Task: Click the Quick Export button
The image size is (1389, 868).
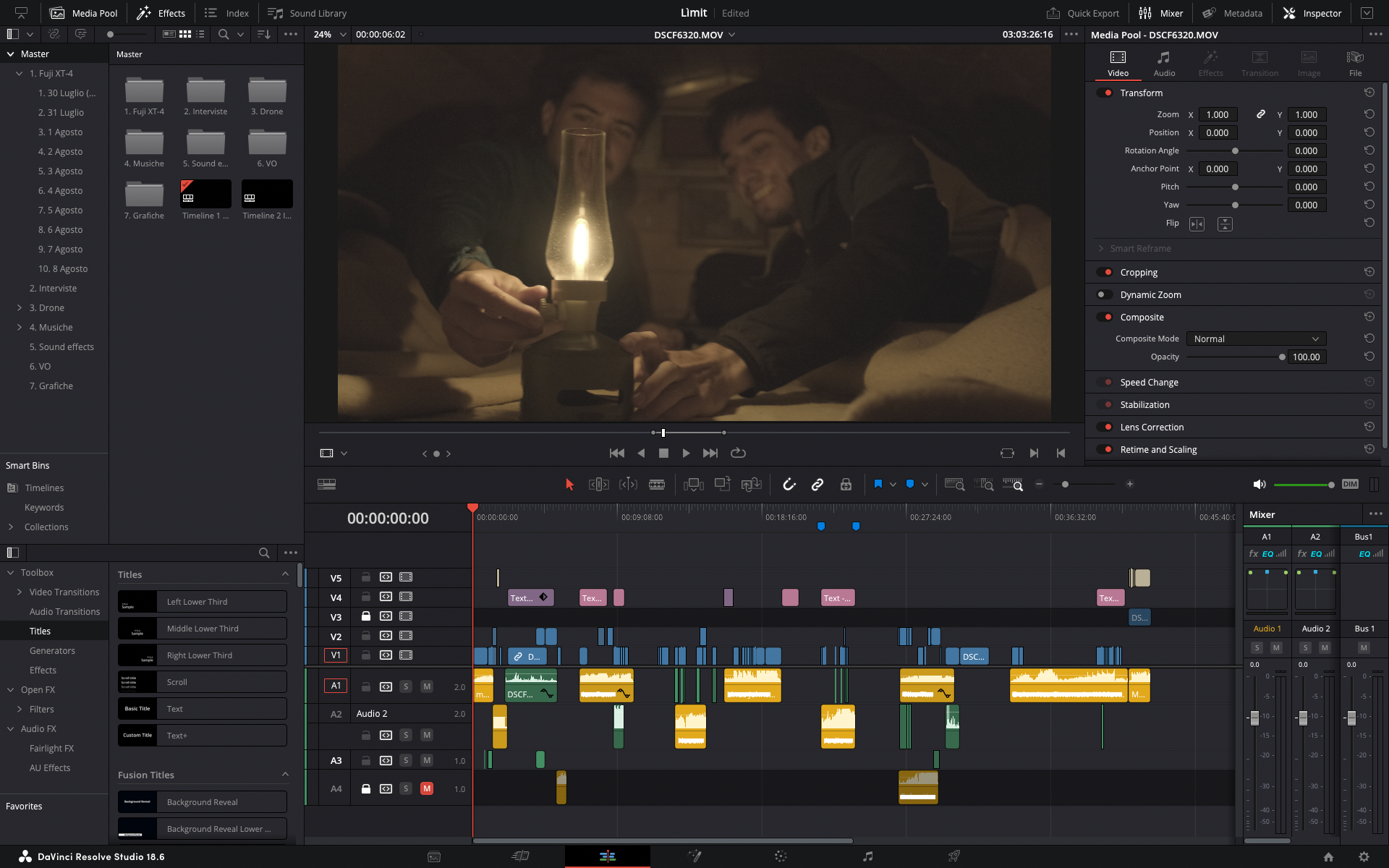Action: click(x=1082, y=13)
